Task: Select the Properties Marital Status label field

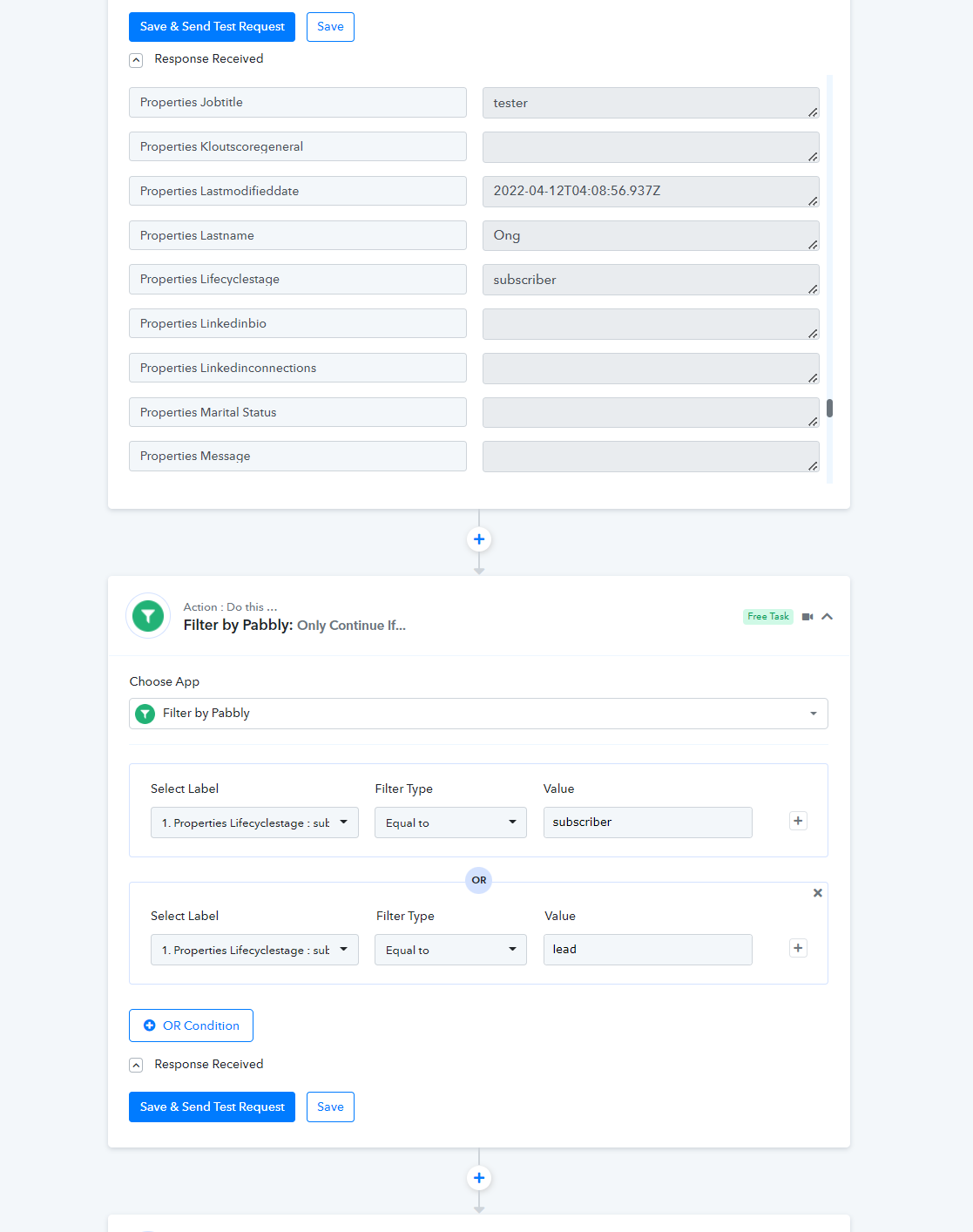Action: [298, 412]
